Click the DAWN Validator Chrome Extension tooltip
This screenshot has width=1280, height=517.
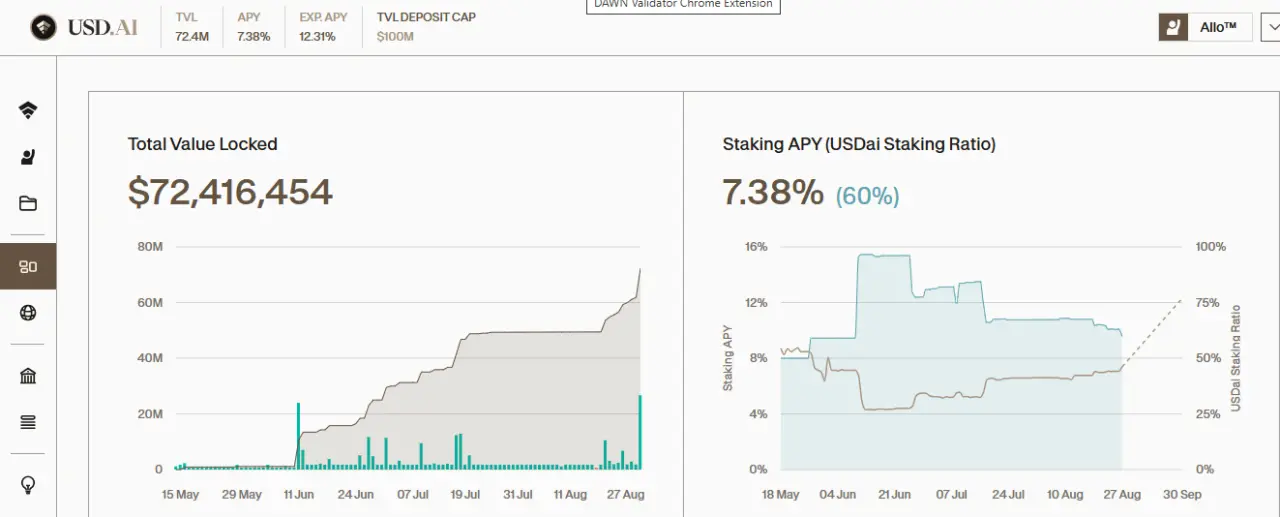[683, 5]
